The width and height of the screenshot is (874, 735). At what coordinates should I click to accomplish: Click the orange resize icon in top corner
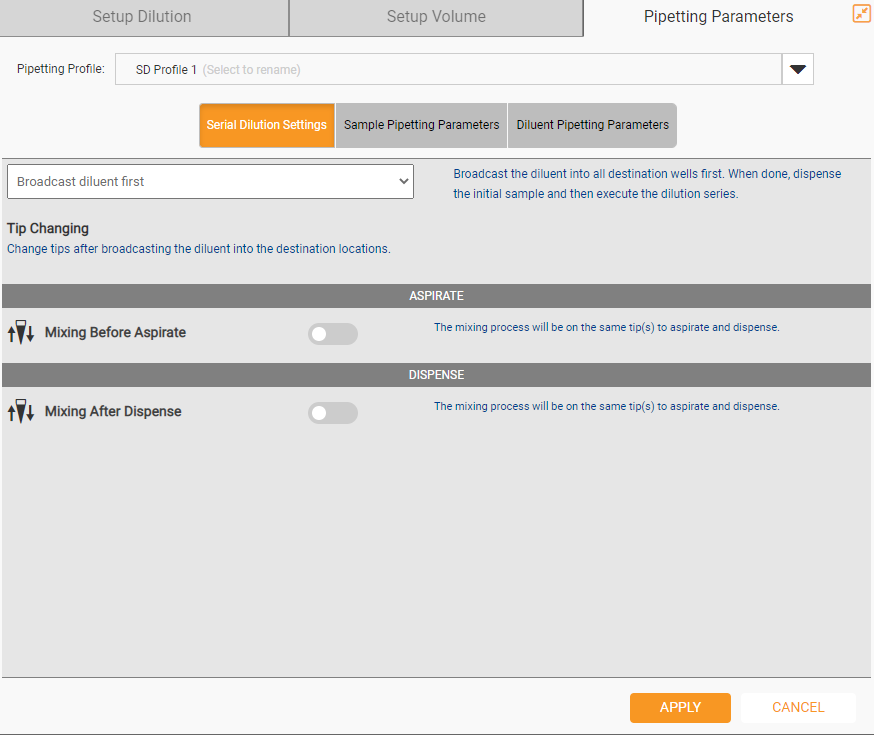(861, 14)
